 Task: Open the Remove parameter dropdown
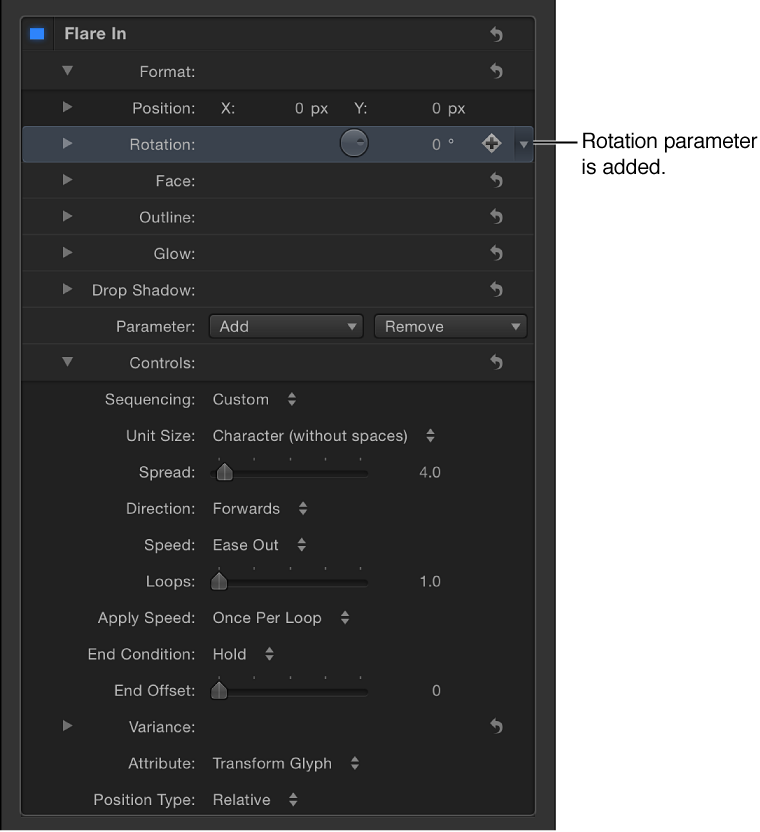tap(450, 326)
